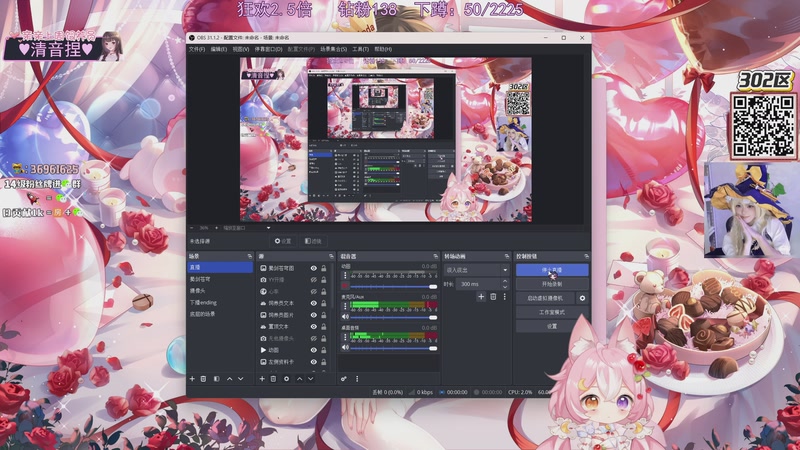
Task: Move the selected scene up
Action: tap(230, 379)
